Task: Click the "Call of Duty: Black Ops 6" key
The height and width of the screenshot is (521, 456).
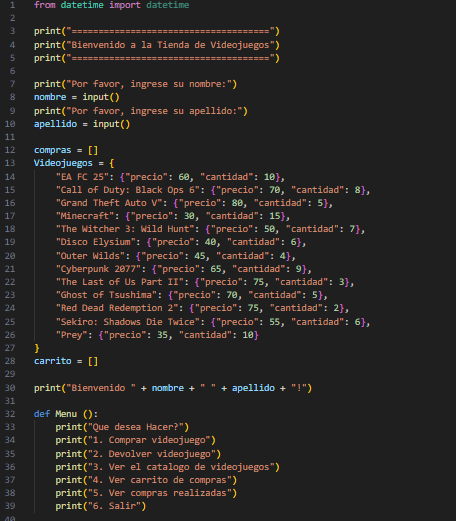Action: 127,190
